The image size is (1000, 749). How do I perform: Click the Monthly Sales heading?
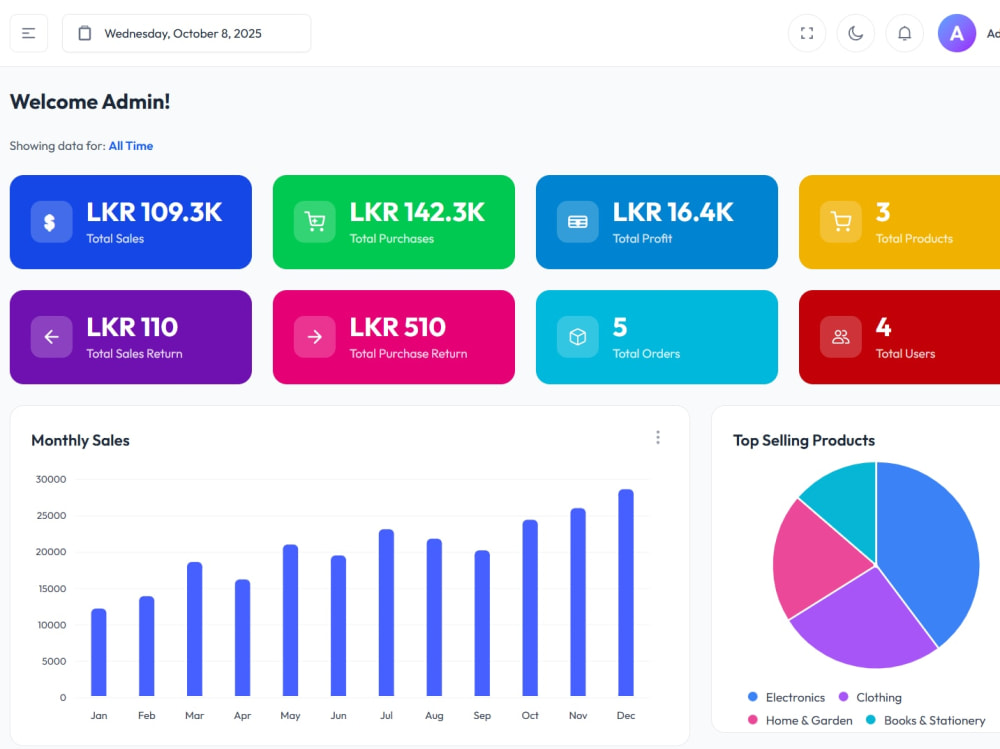point(80,440)
